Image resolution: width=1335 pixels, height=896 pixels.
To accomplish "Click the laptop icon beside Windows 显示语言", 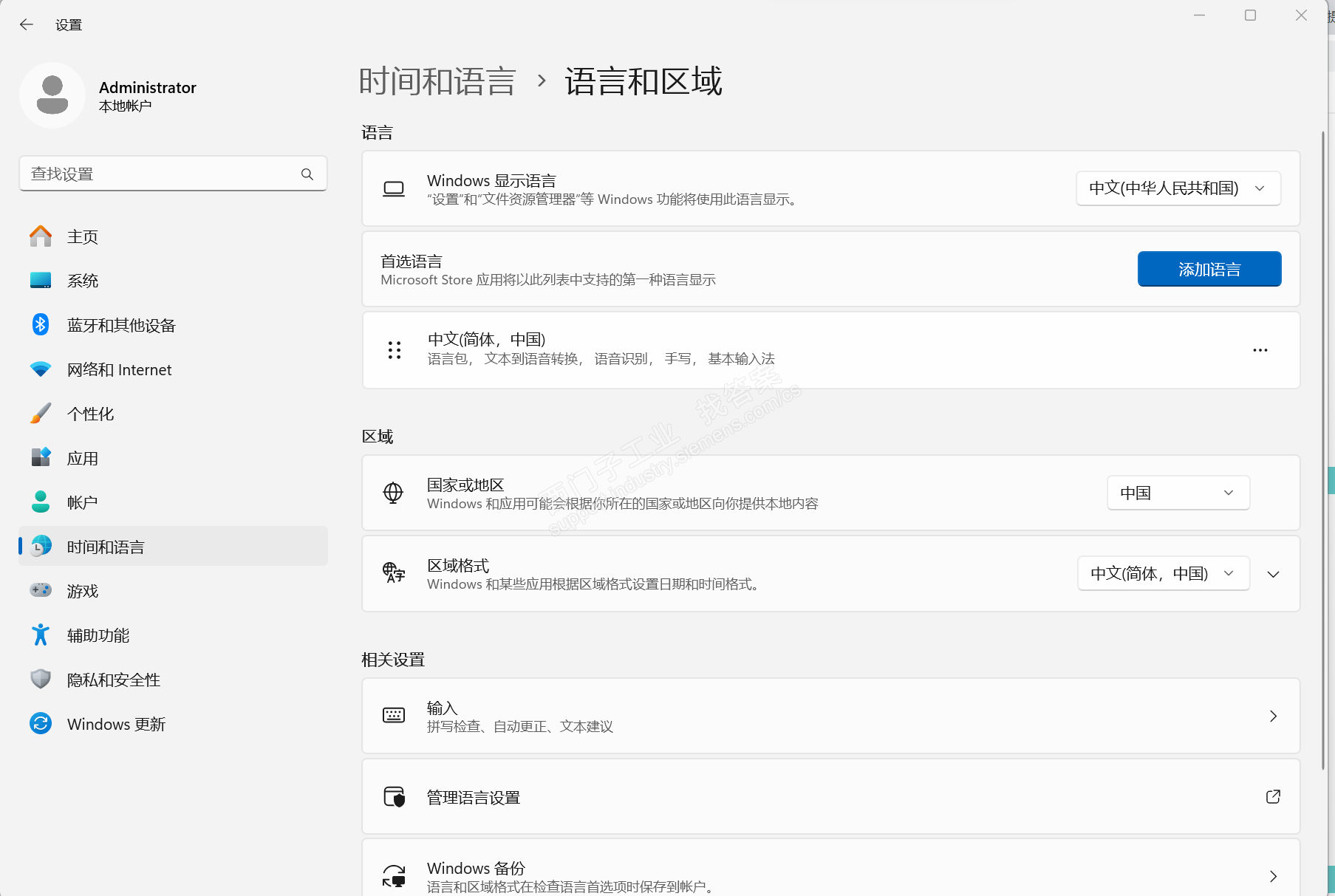I will [394, 189].
